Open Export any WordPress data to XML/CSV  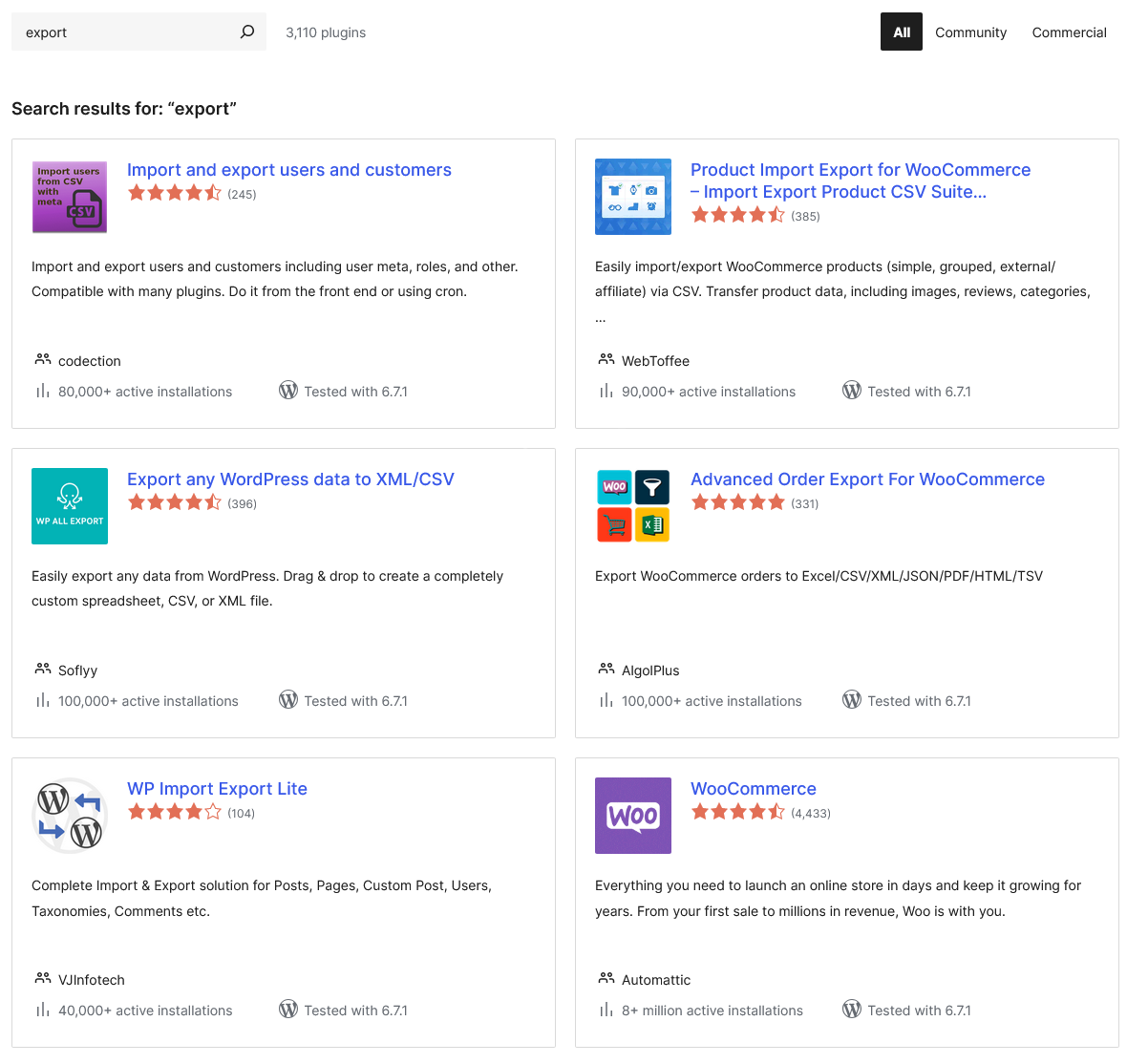coord(290,479)
